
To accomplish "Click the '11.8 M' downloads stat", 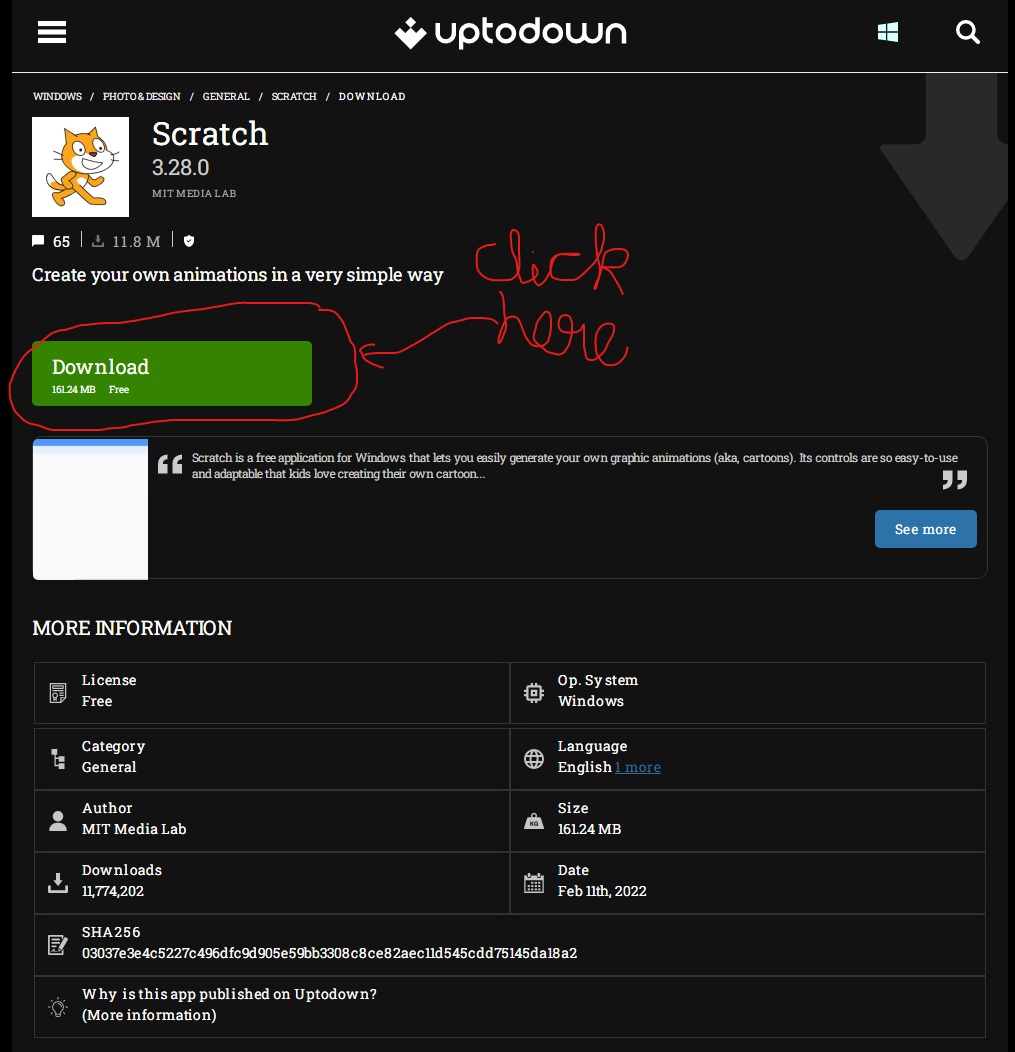I will tap(136, 242).
